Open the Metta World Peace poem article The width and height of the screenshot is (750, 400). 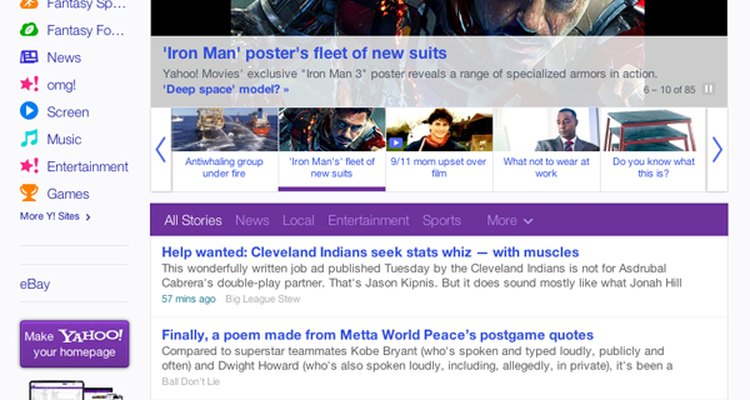[x=377, y=335]
